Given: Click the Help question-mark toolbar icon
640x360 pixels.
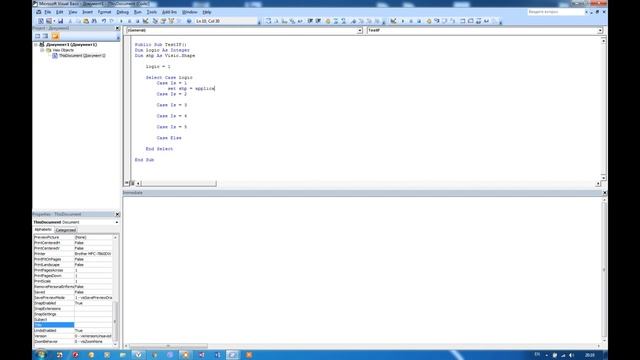Looking at the screenshot, I should 189,21.
